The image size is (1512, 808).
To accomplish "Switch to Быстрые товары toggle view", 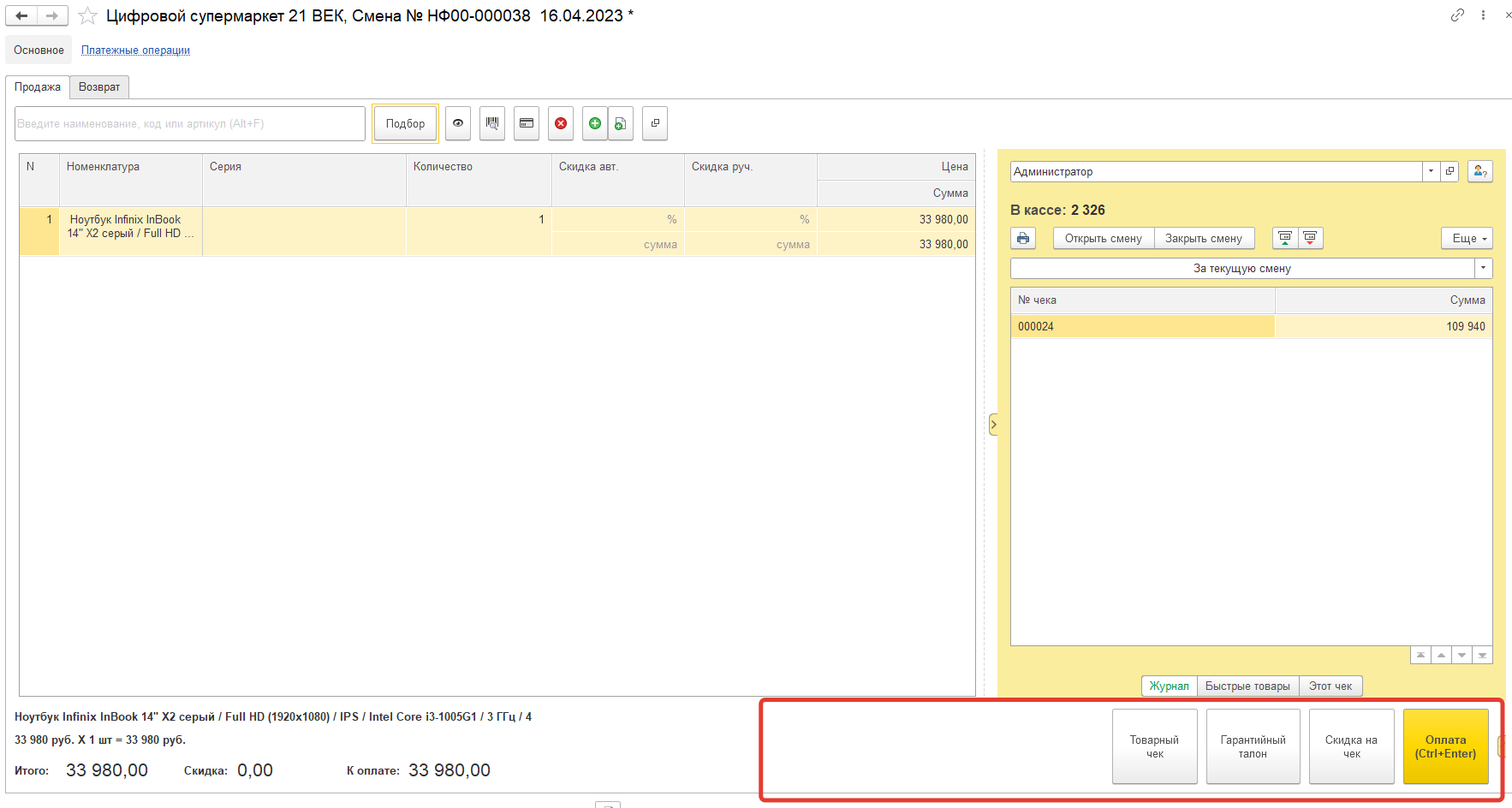I will click(x=1247, y=686).
